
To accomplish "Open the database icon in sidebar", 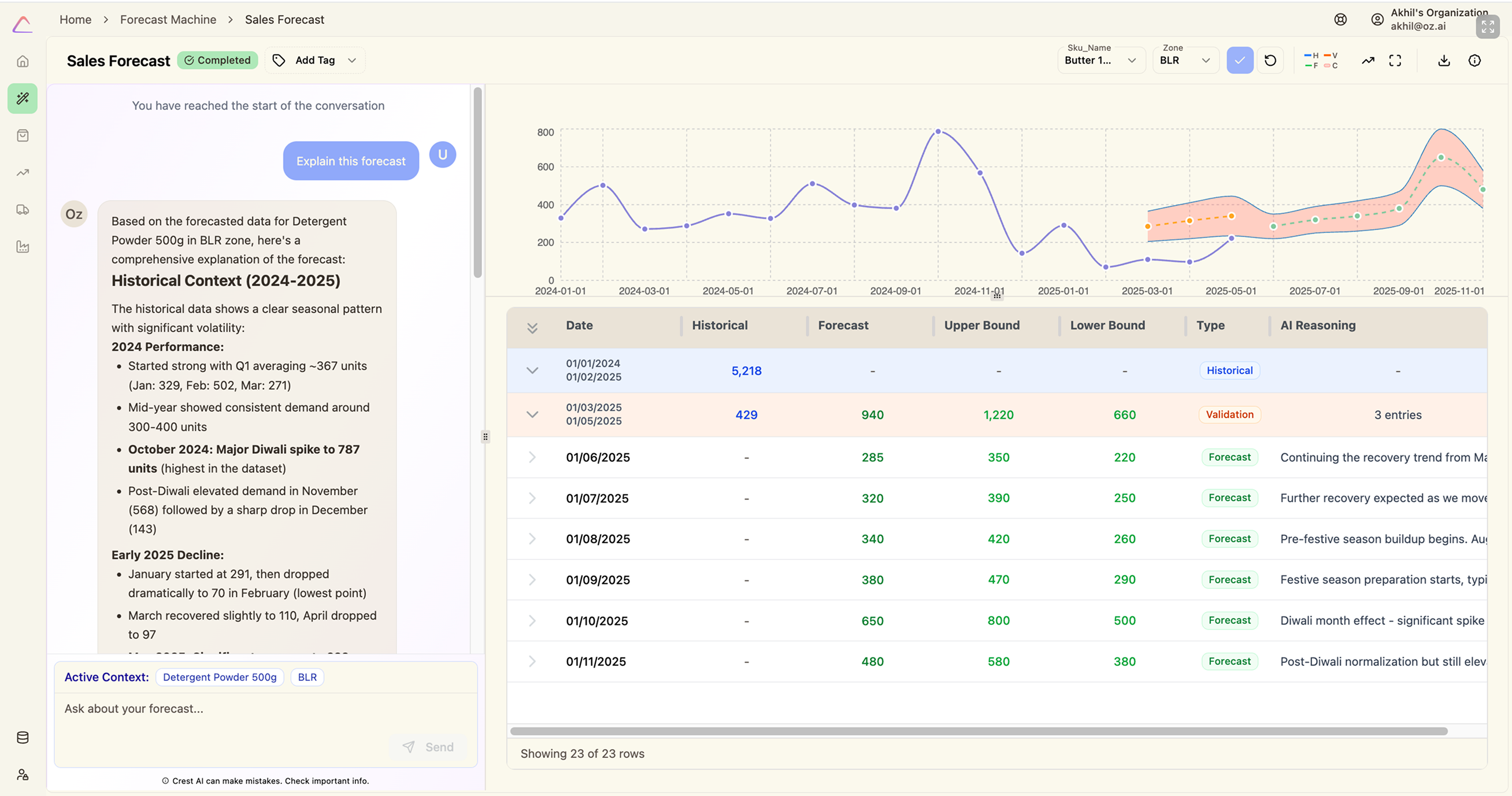I will pos(23,737).
